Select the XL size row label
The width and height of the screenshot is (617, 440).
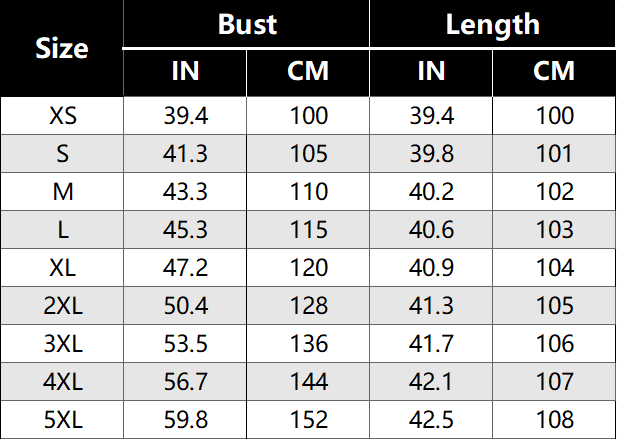click(x=62, y=268)
